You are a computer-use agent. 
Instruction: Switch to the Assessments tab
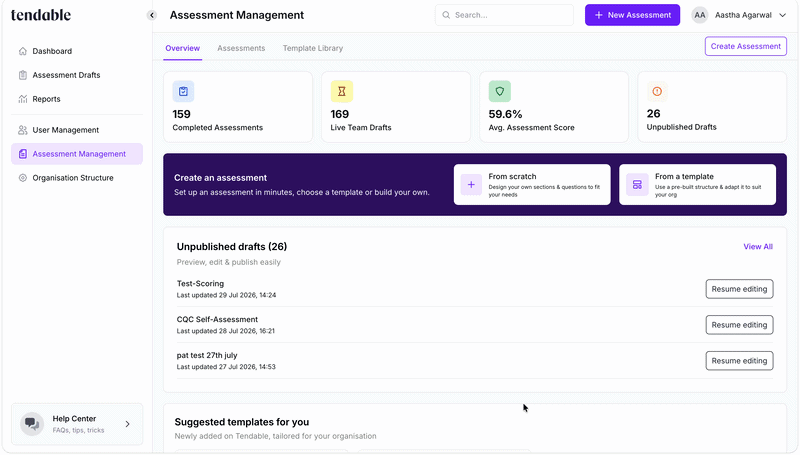point(241,48)
